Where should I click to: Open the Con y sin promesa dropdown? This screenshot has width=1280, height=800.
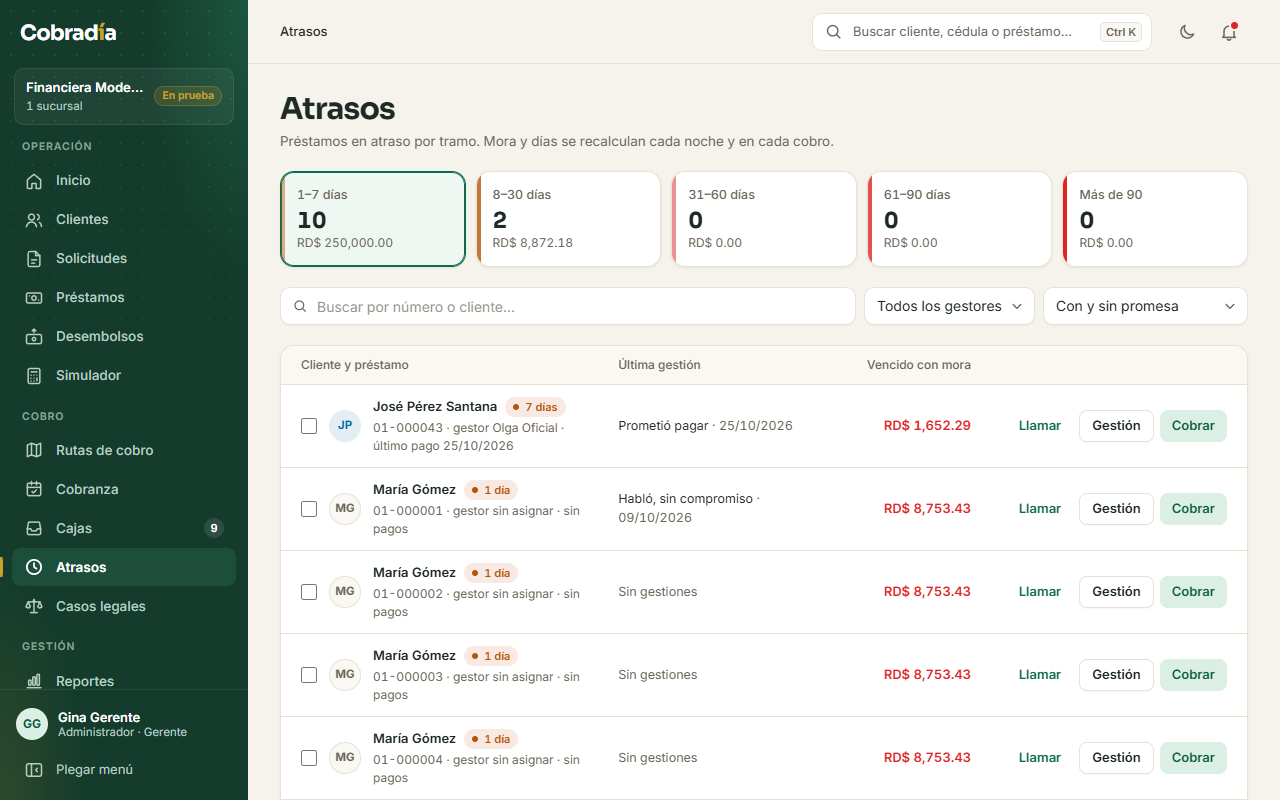(x=1145, y=306)
